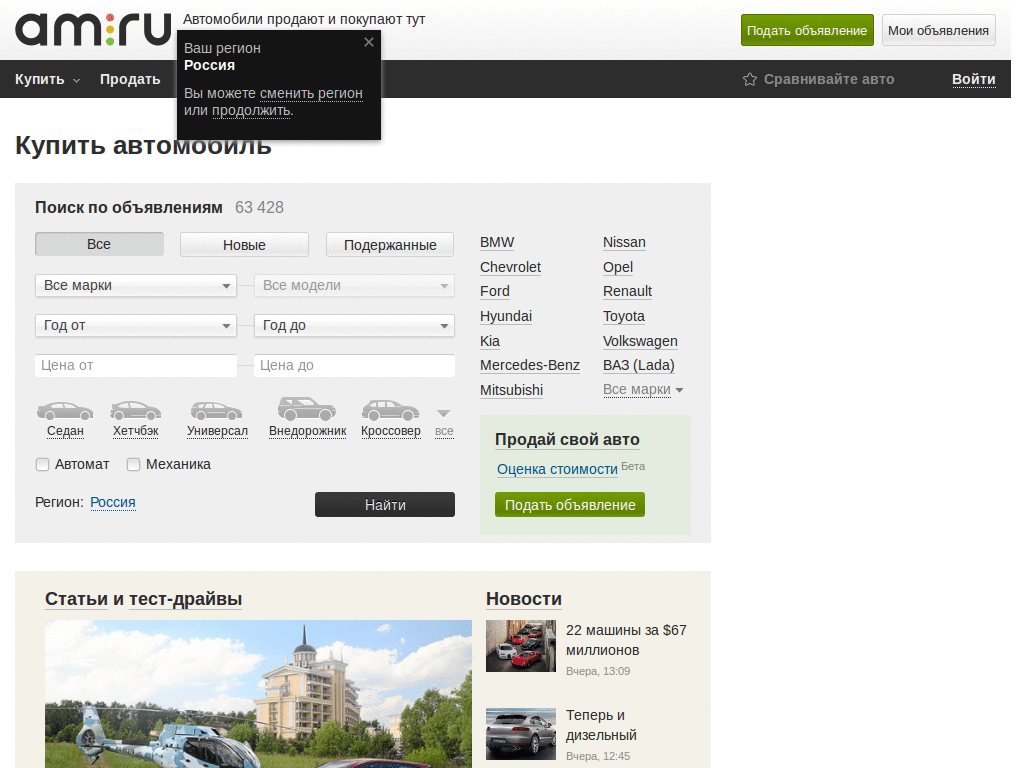Select the Mercedes-Benz brand link
The image size is (1024, 768).
tap(530, 365)
